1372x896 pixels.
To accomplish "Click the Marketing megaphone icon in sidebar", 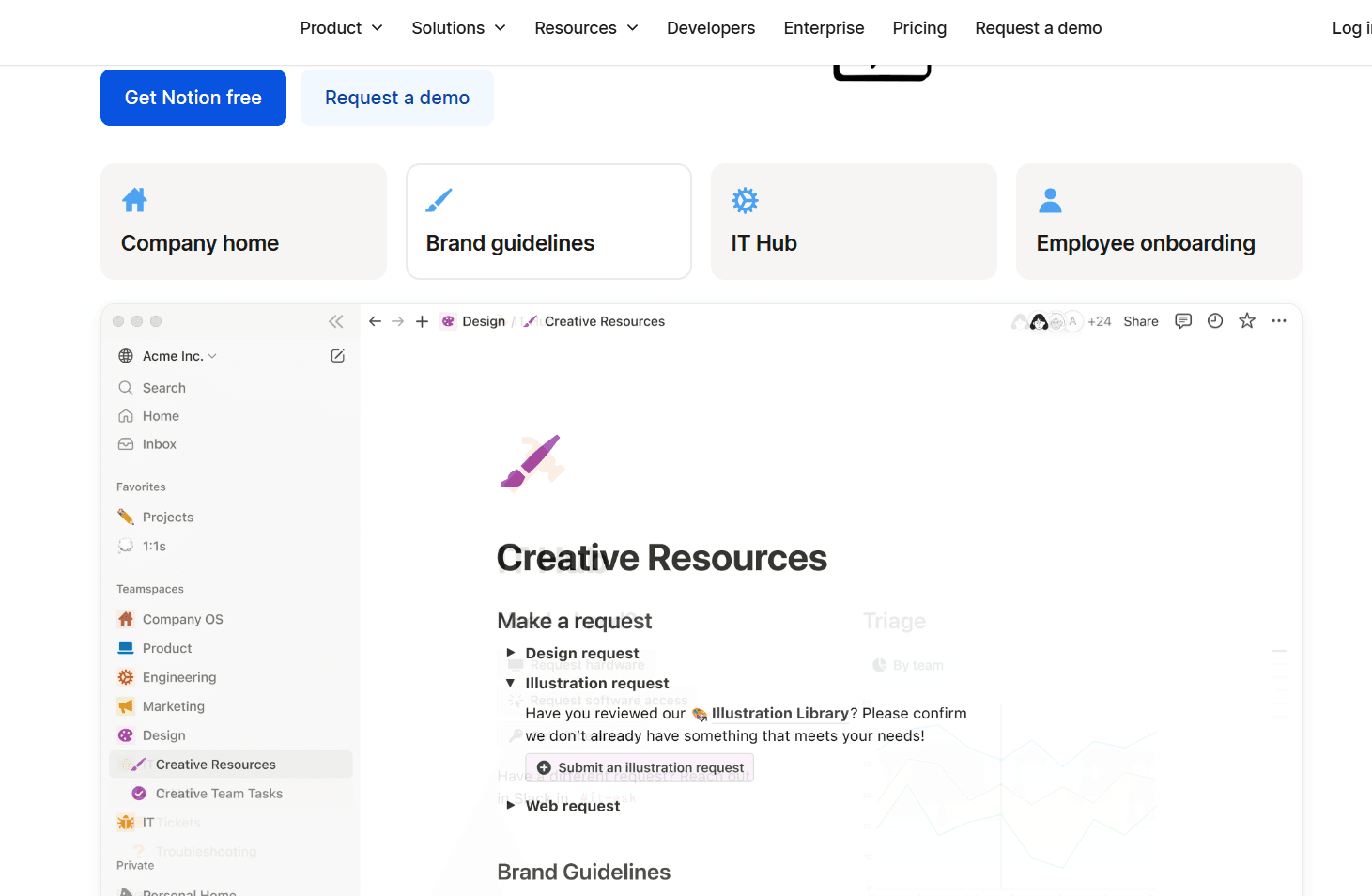I will point(126,706).
